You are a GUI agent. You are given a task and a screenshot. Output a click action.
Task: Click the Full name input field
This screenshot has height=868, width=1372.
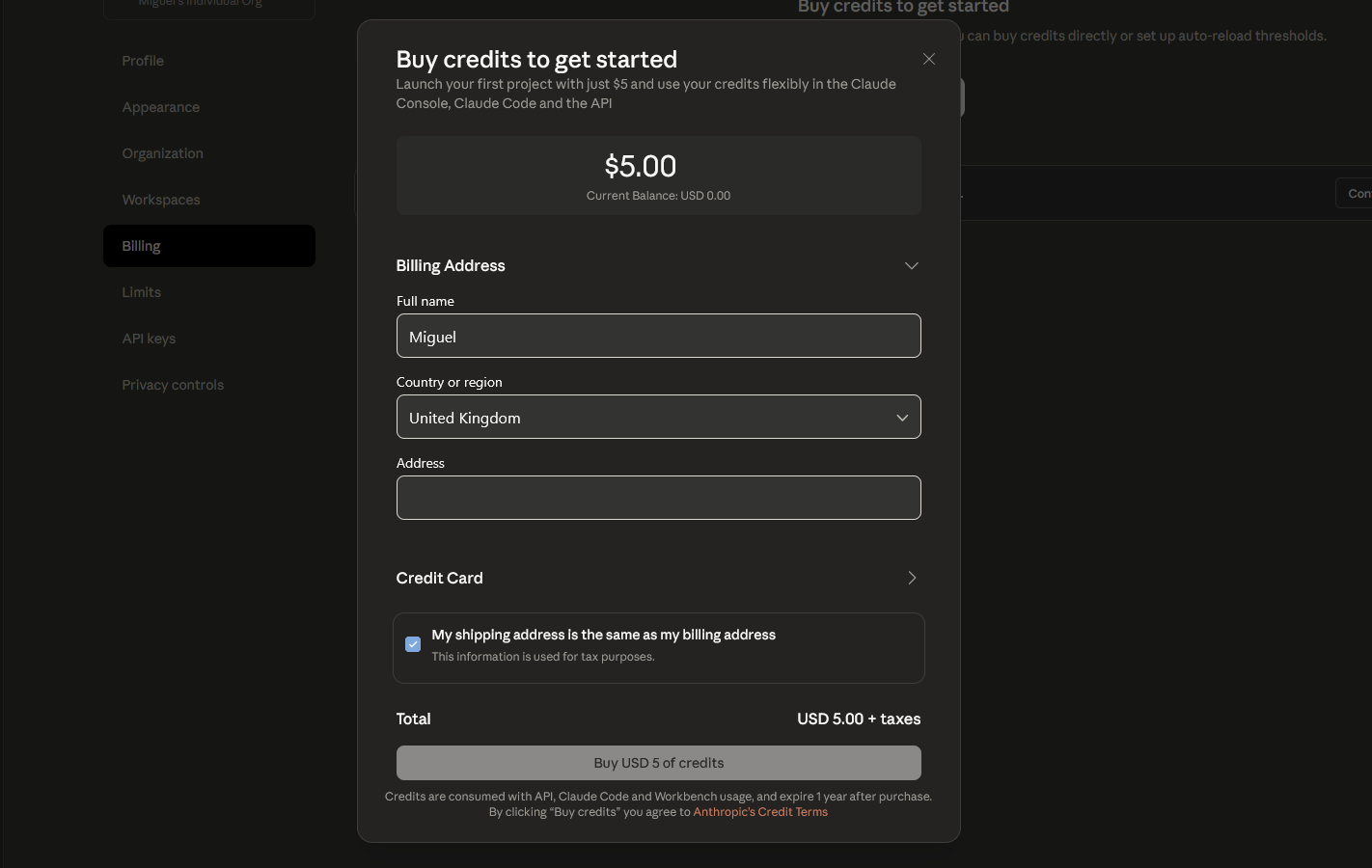click(x=659, y=336)
